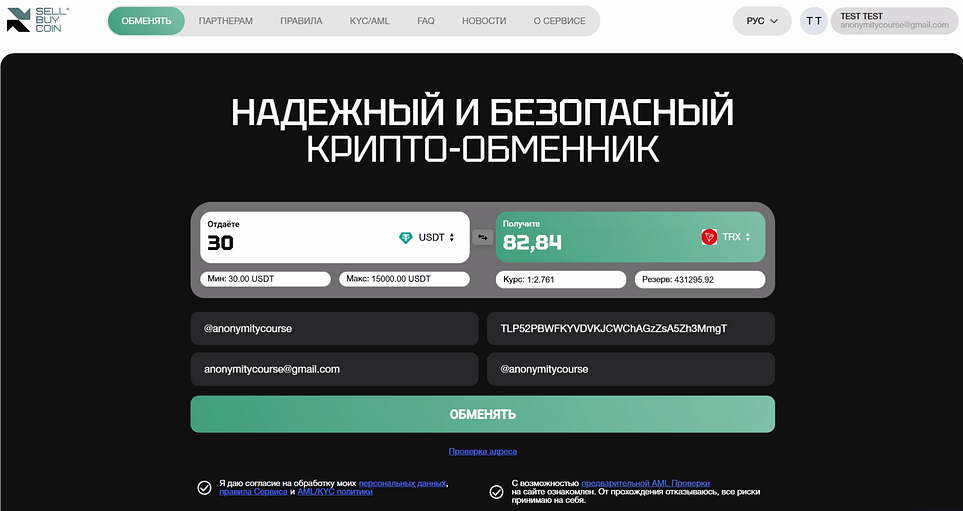Click the TT user avatar circle

(814, 21)
